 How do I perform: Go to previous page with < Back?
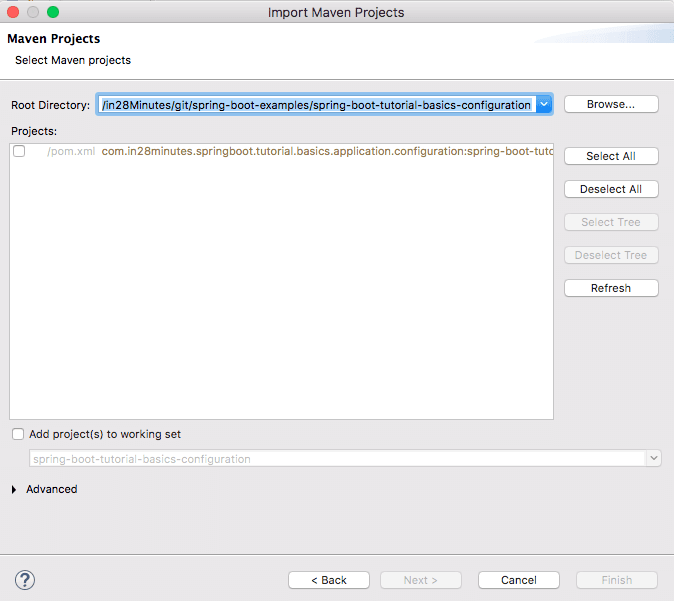coord(329,580)
